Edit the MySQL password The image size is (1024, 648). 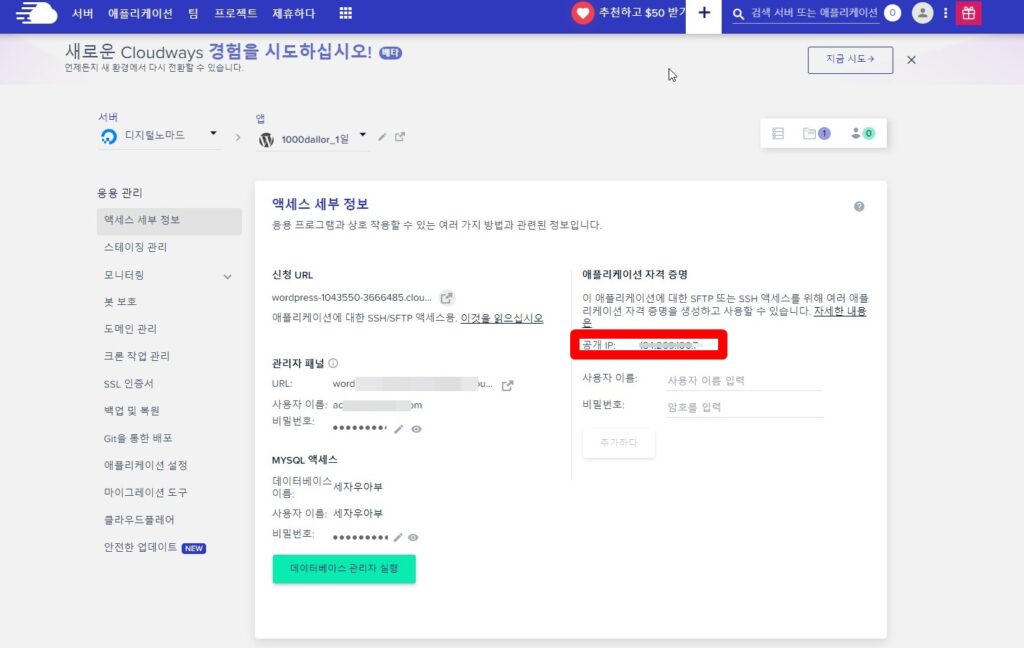398,538
